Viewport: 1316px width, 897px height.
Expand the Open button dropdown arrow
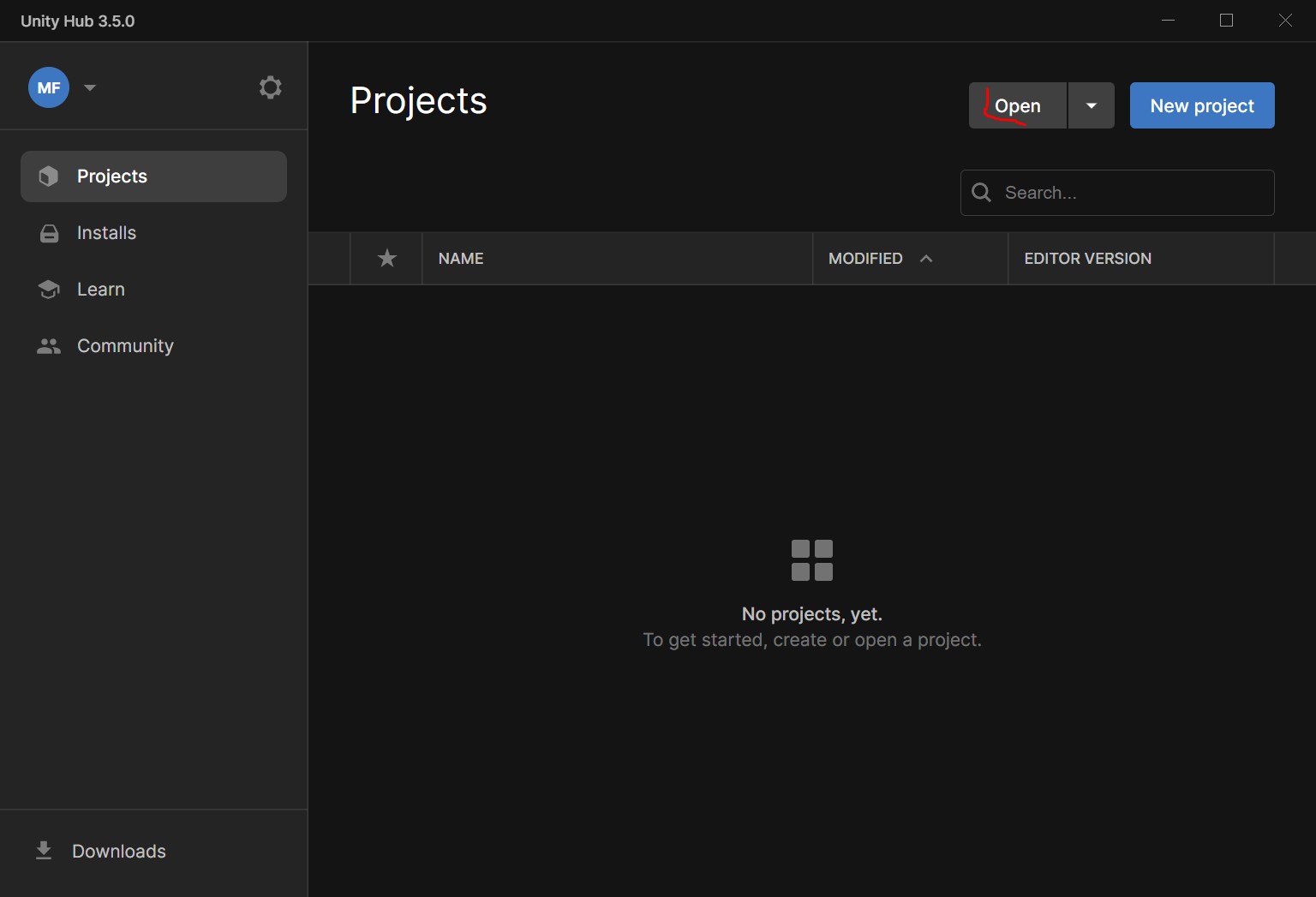[1091, 105]
